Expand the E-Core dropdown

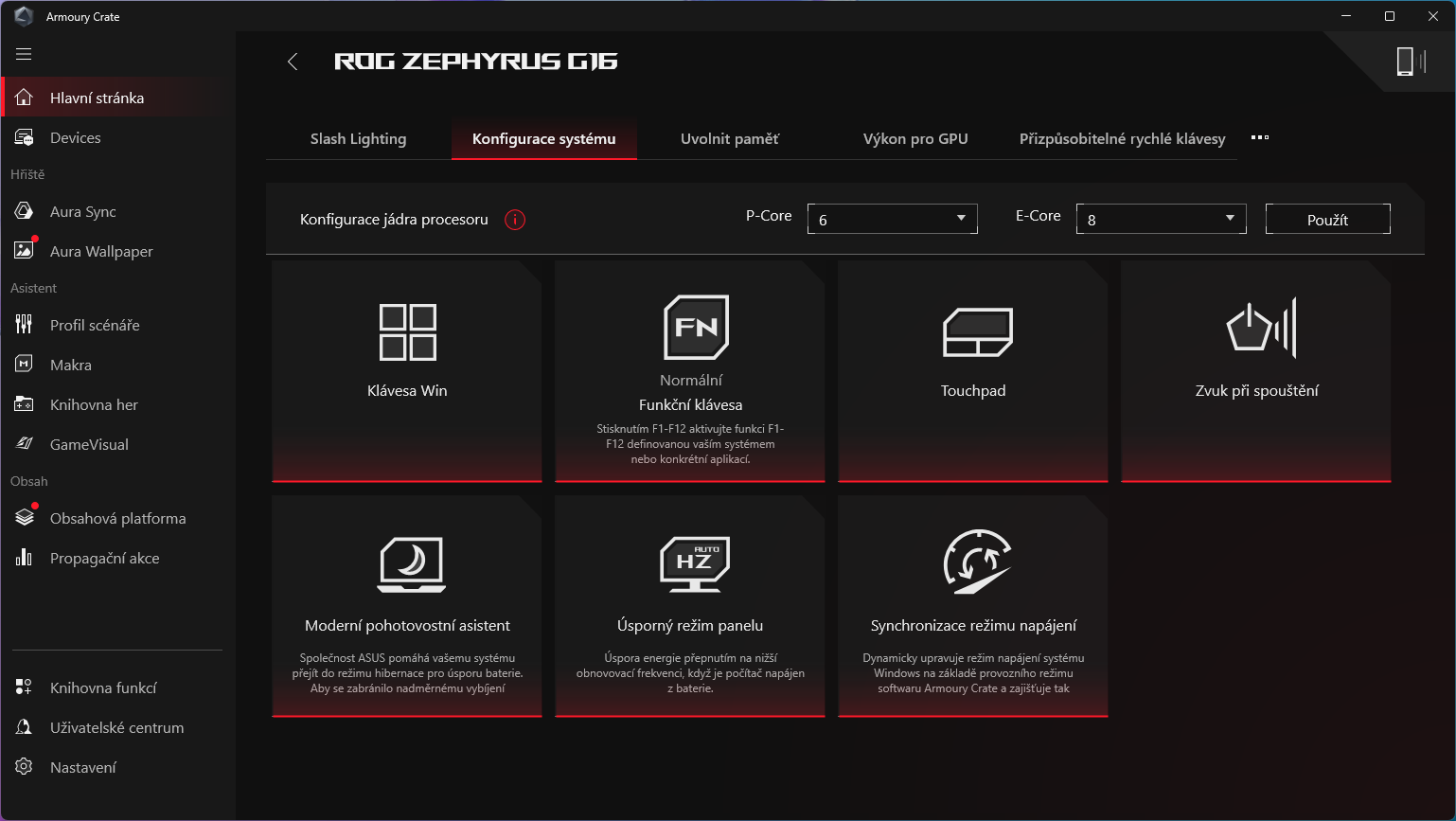click(x=1161, y=219)
